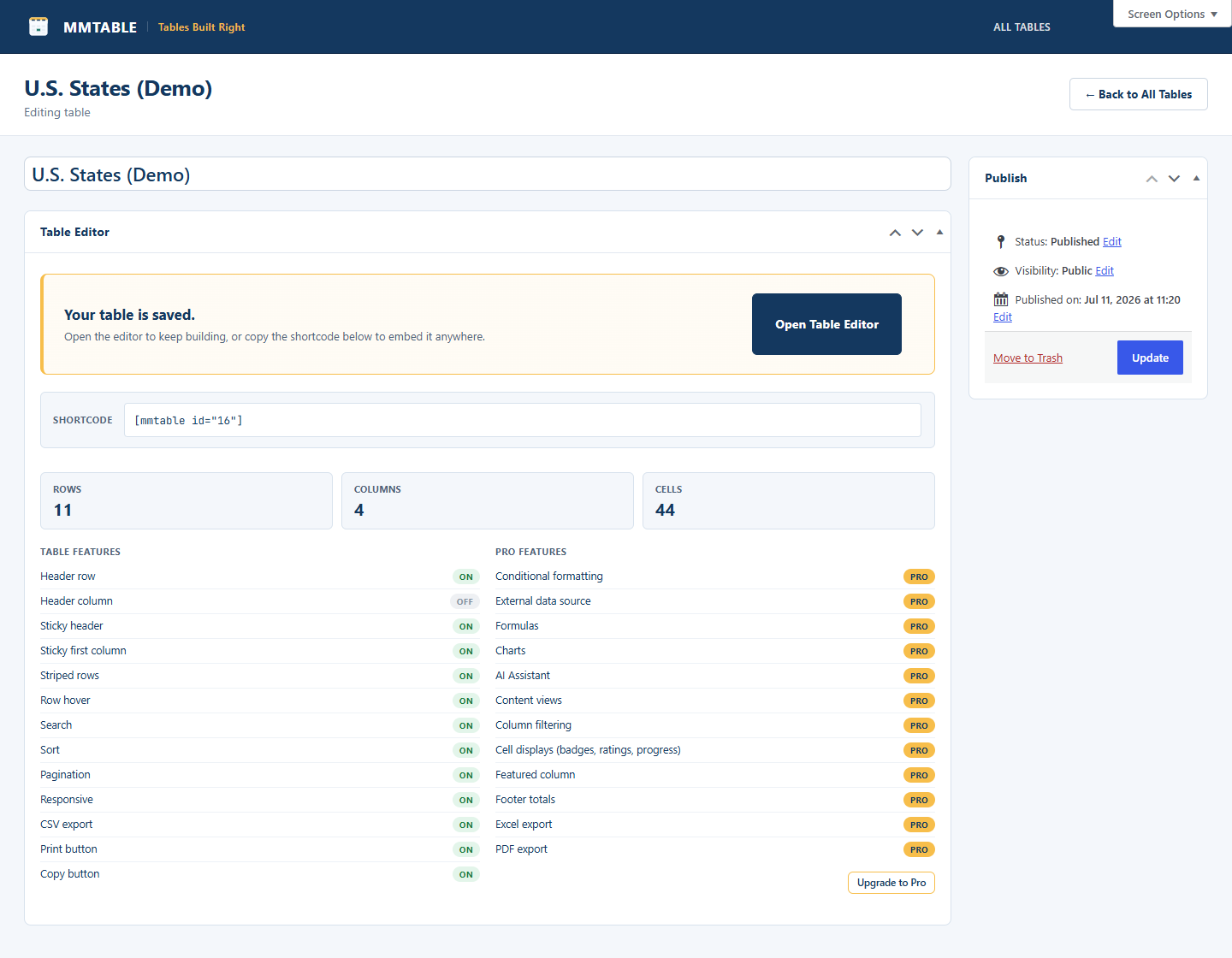Toggle Print button ON badge
This screenshot has height=958, width=1232.
[x=465, y=849]
